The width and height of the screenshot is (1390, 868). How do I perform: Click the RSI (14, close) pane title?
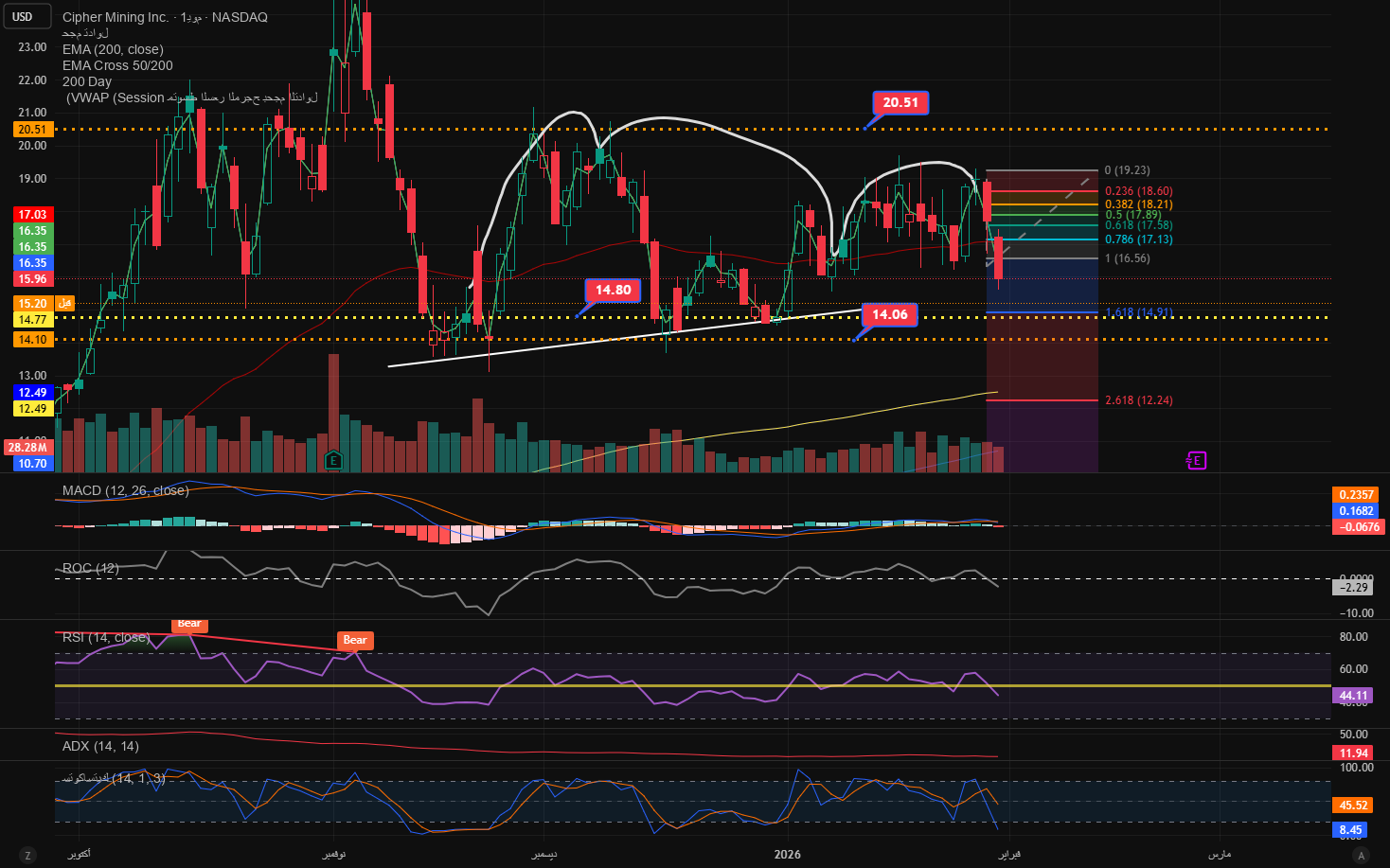coord(105,637)
